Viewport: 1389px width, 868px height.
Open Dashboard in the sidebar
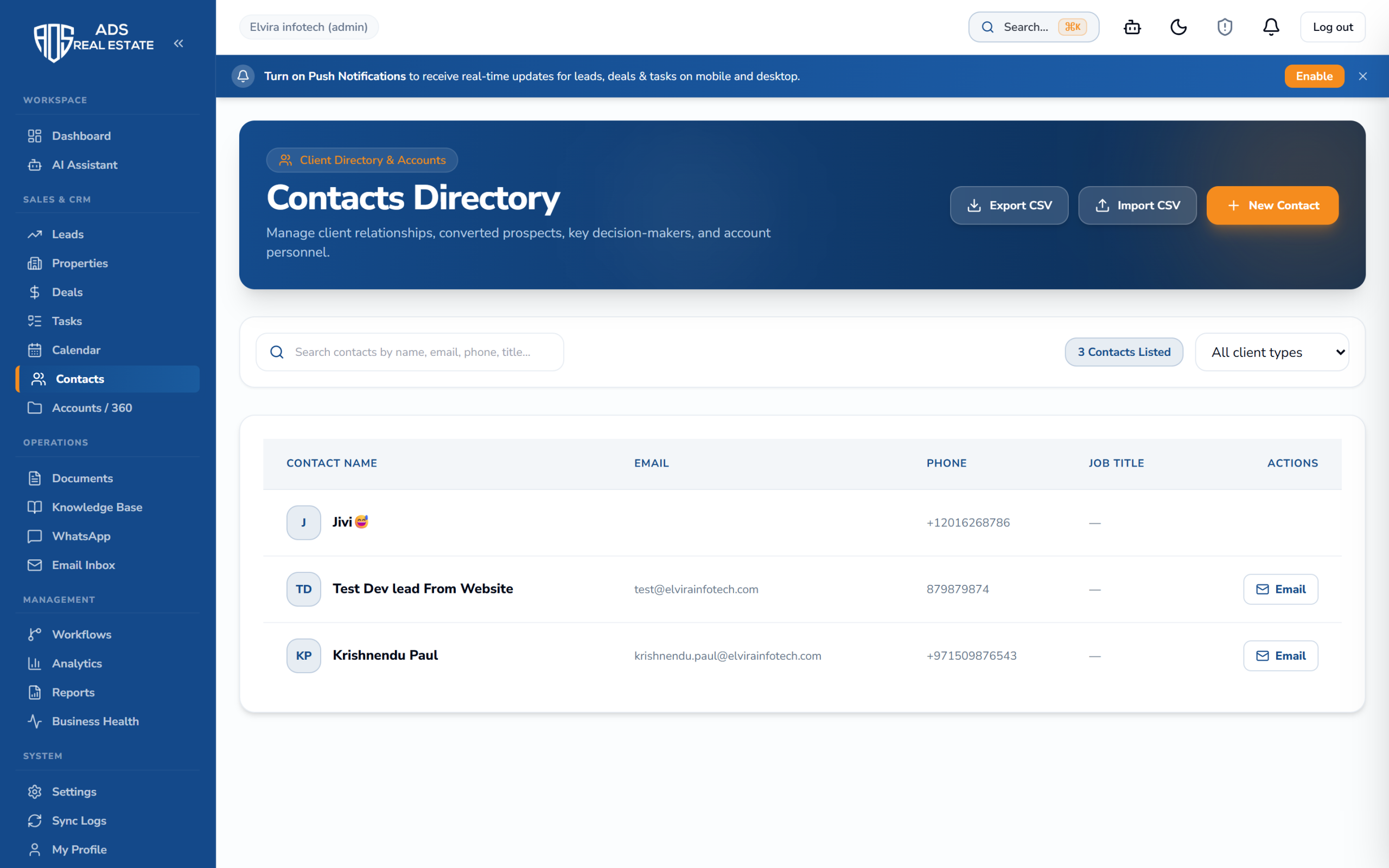point(108,136)
